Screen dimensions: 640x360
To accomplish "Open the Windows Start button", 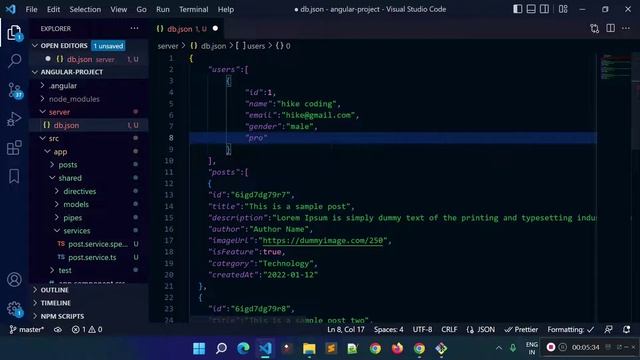I will (199, 348).
